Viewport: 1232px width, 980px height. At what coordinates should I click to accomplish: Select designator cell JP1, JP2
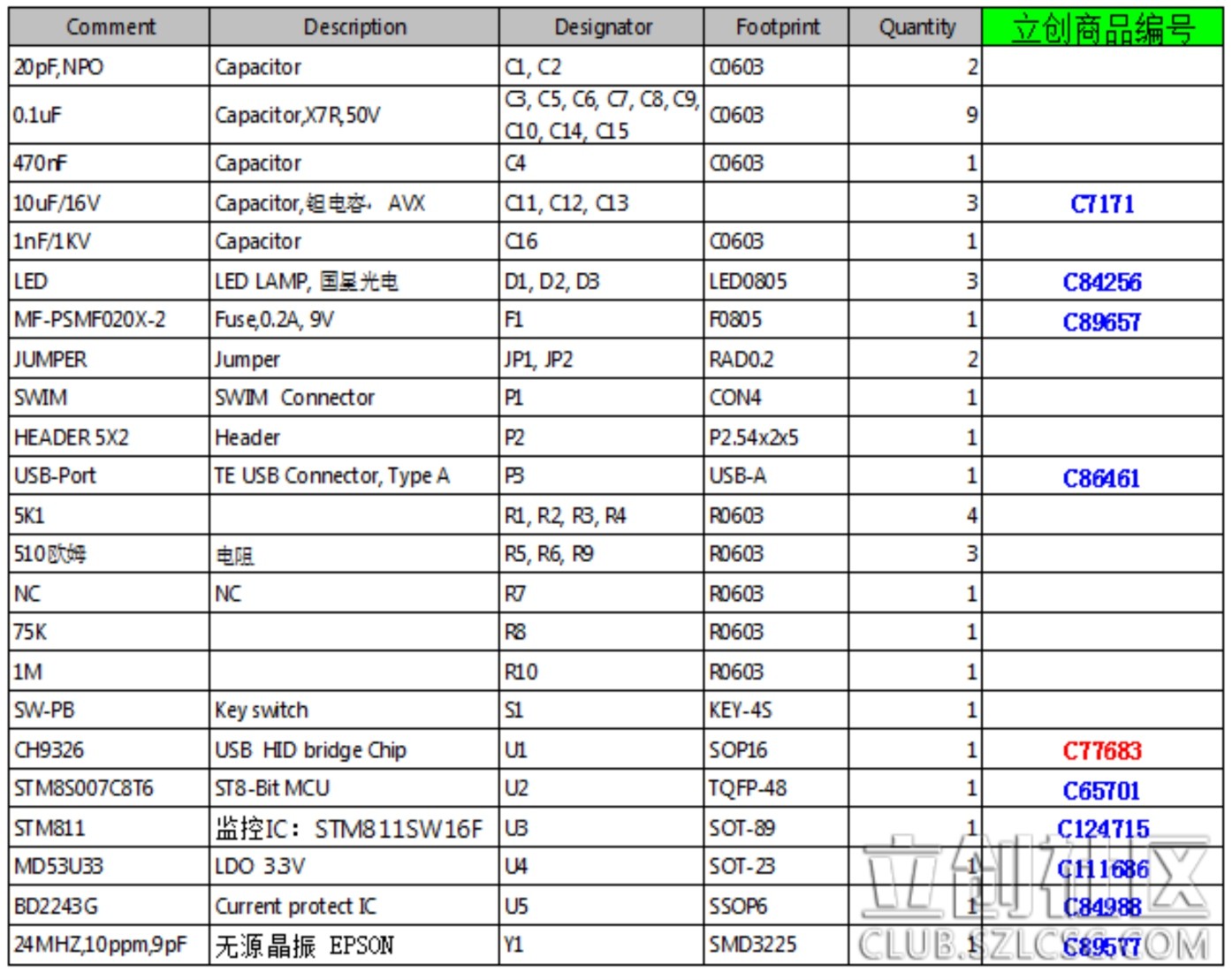tap(602, 359)
